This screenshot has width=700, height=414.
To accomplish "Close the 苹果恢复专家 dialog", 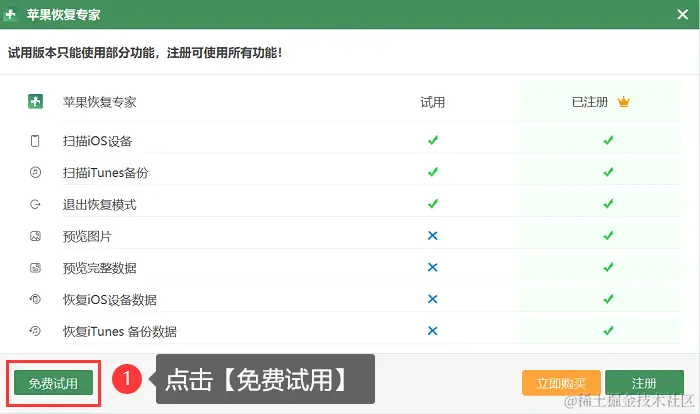I will point(682,14).
